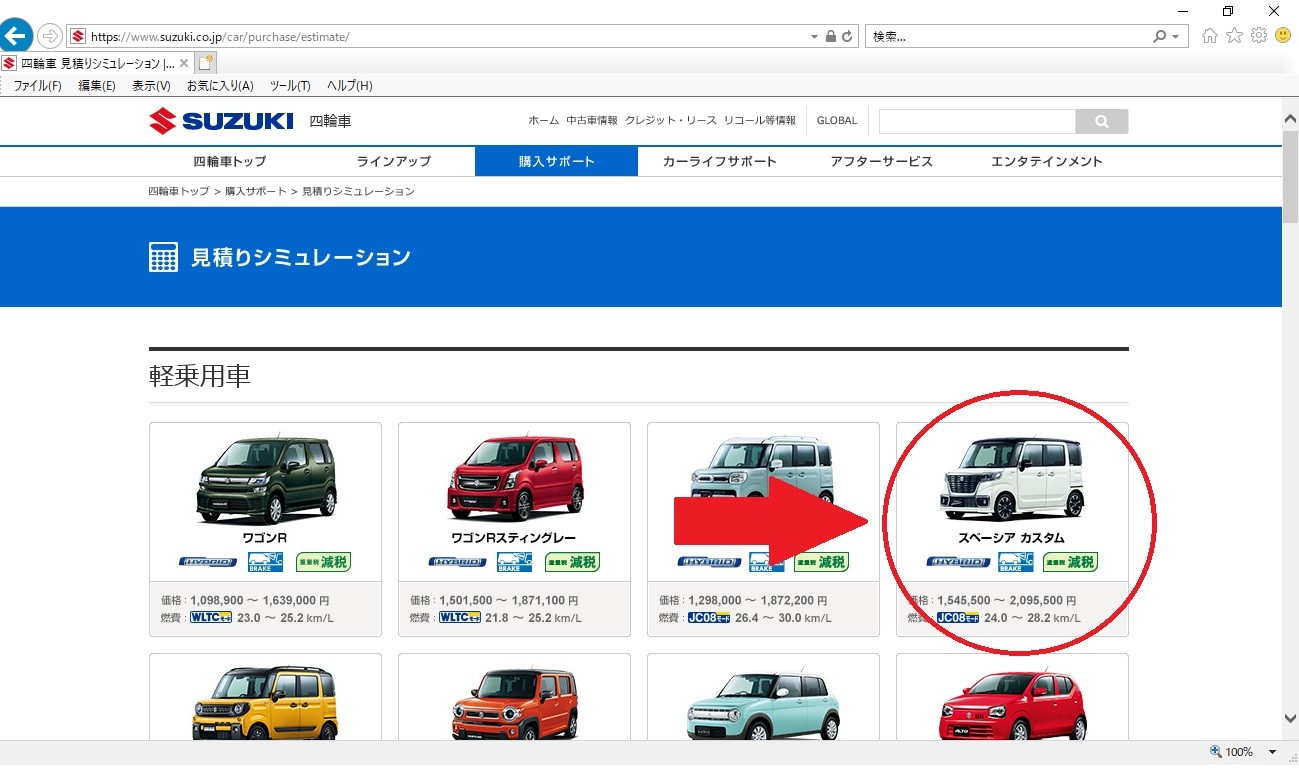Click the browser forward arrow button
Screen dimensions: 1299x771
pos(49,36)
